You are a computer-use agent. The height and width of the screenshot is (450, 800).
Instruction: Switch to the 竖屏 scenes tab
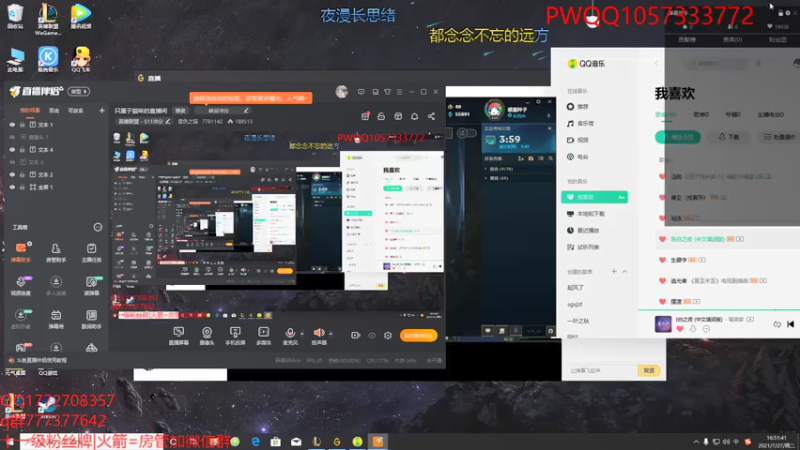(x=54, y=110)
